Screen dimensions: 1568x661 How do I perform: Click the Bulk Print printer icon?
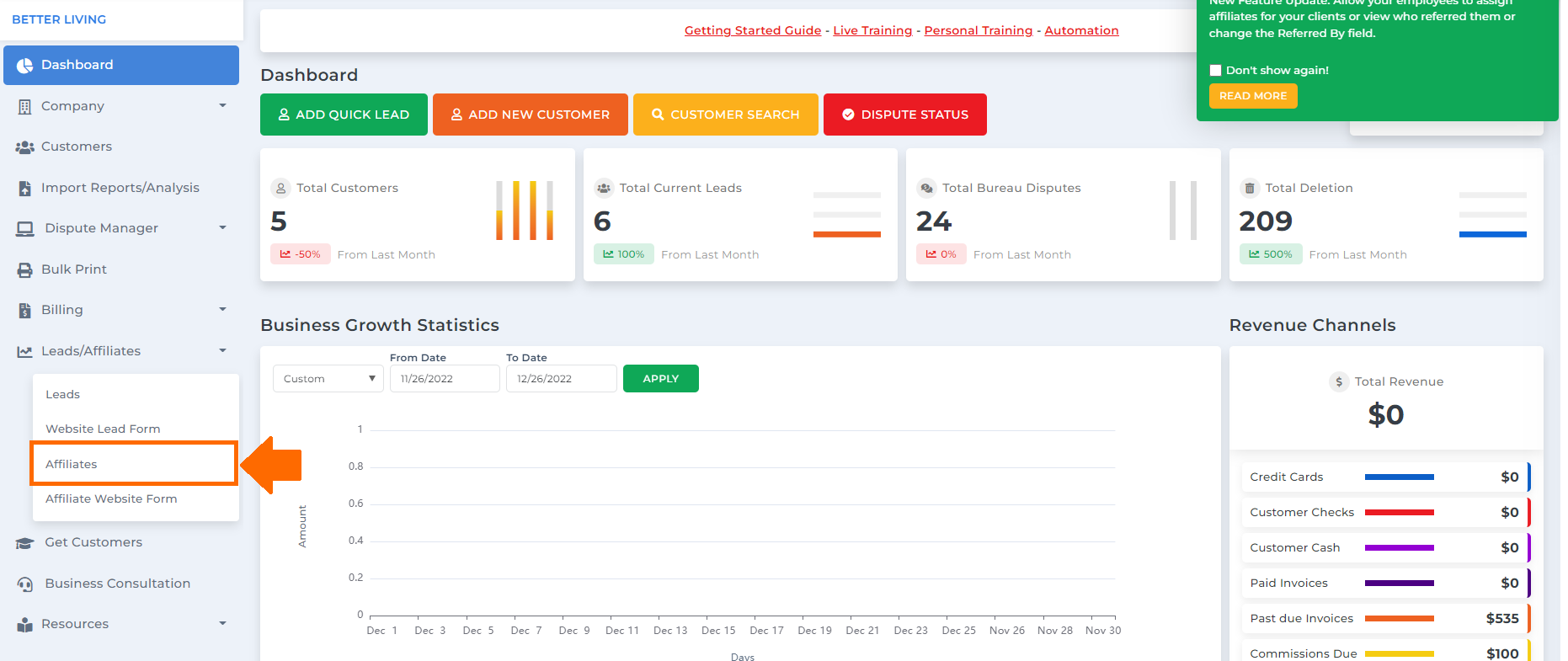pos(25,270)
